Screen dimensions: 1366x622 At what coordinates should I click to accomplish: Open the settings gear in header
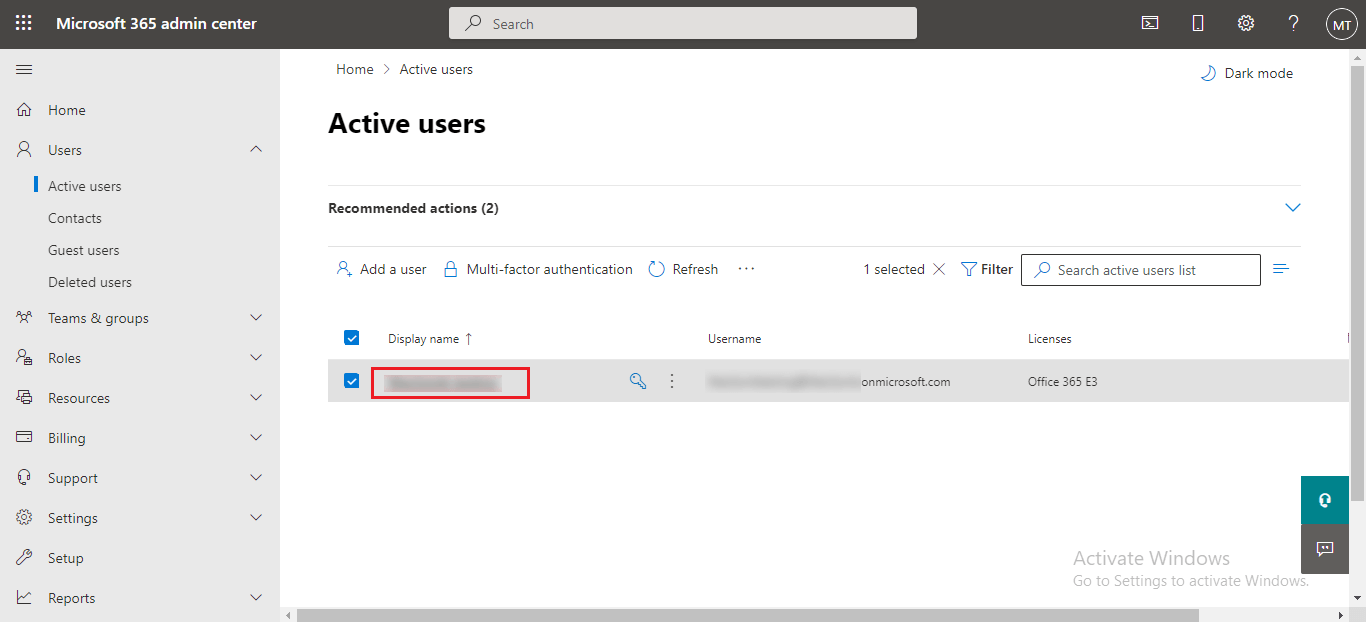tap(1246, 23)
